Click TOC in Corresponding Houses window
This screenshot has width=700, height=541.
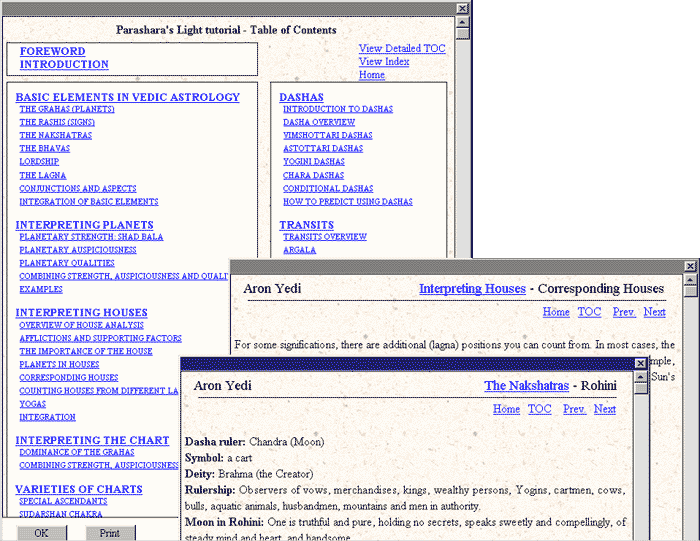point(589,312)
